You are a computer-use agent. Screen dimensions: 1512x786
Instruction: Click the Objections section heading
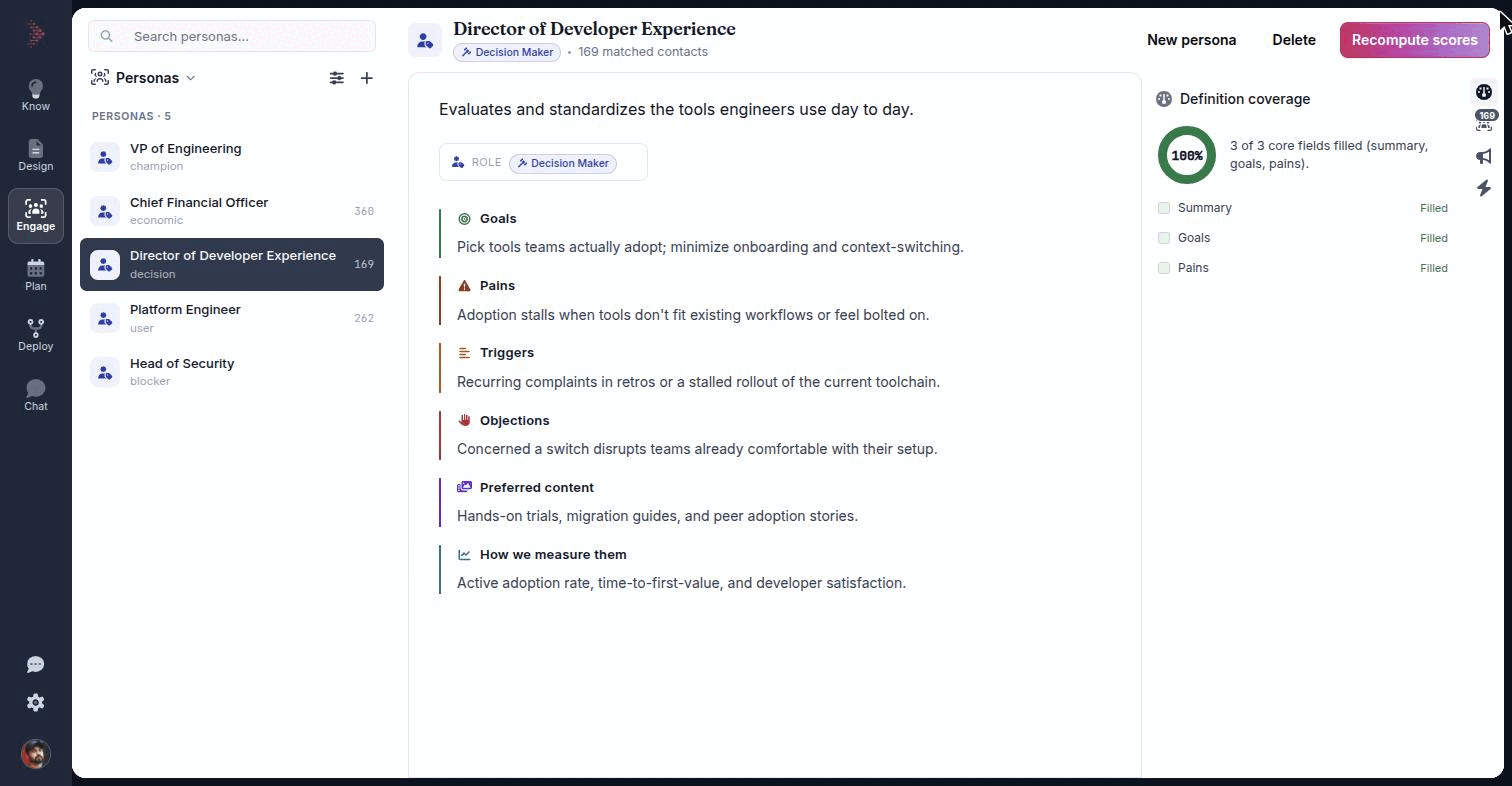[514, 421]
